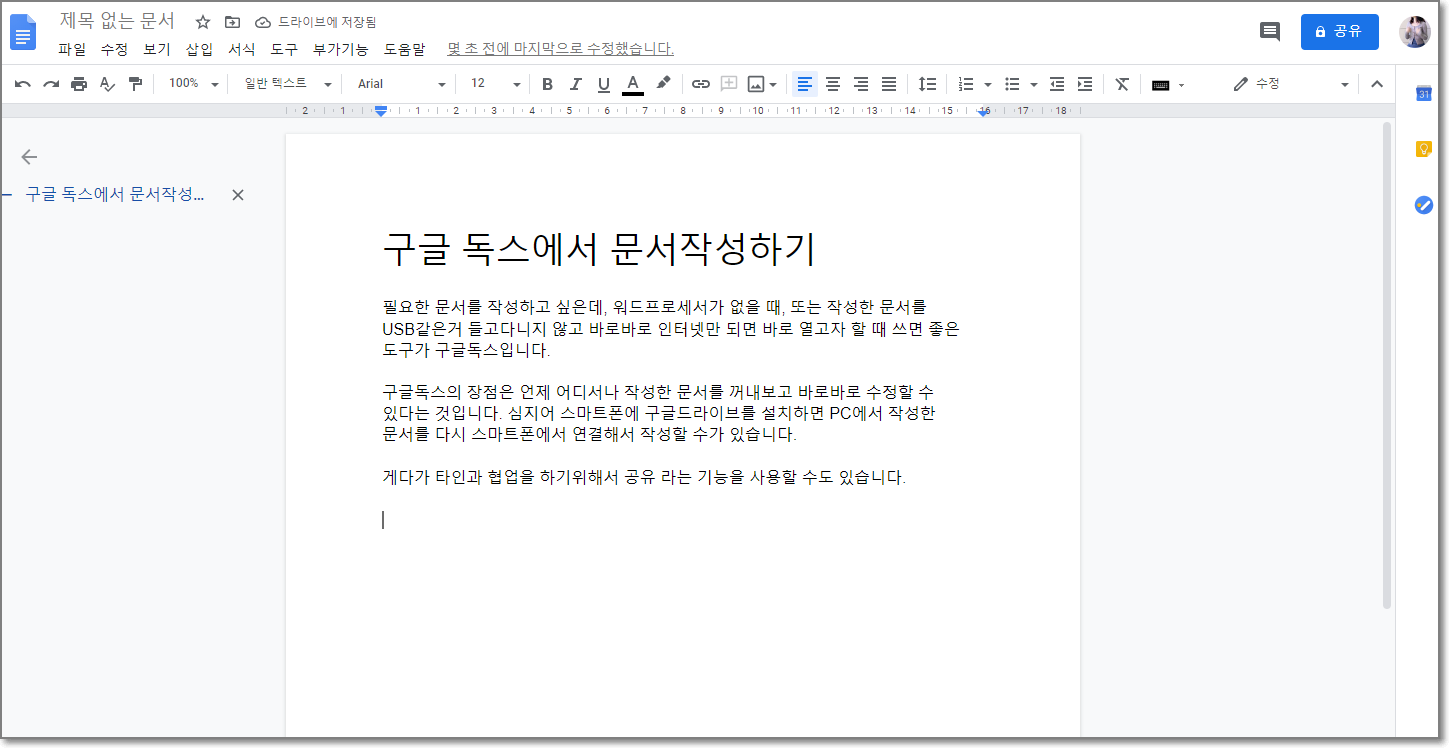Toggle bold formatting
The width and height of the screenshot is (1449, 748).
point(547,84)
